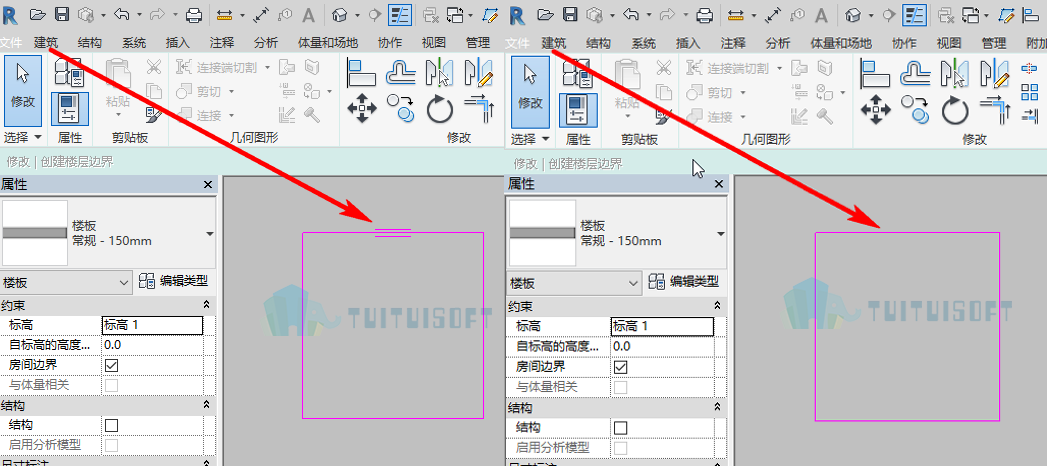Select Trim/Extend Single Element in right window
The height and width of the screenshot is (466, 1047).
1029,115
